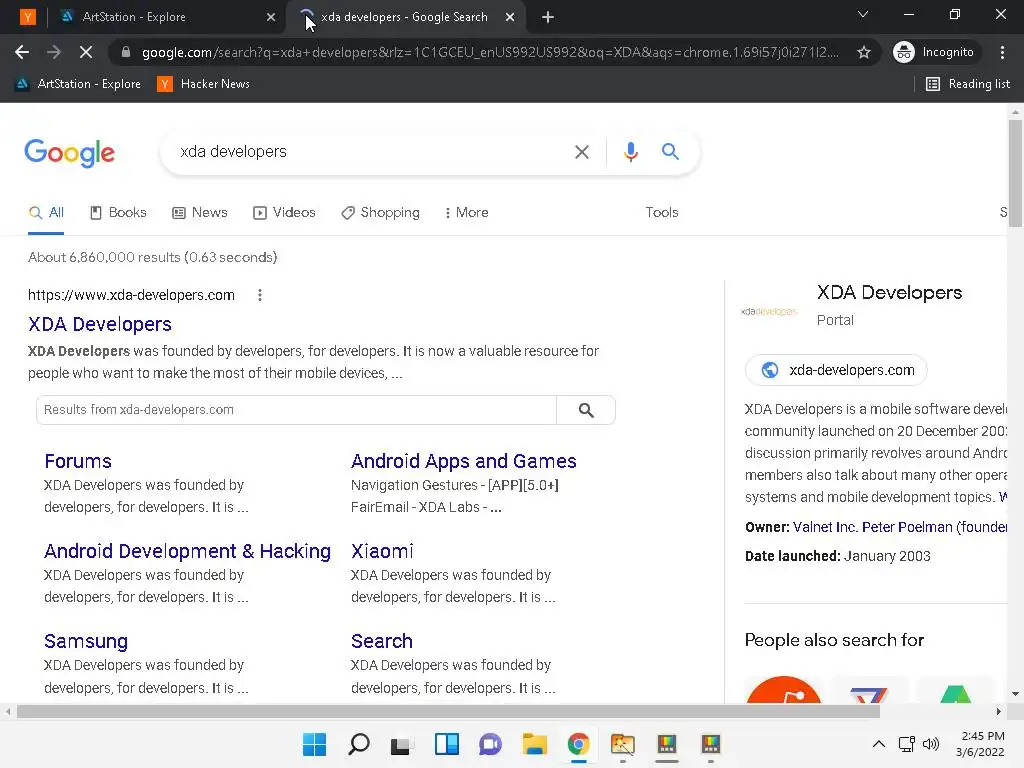
Task: Open the Android Development & Hacking sitelink
Action: (187, 551)
